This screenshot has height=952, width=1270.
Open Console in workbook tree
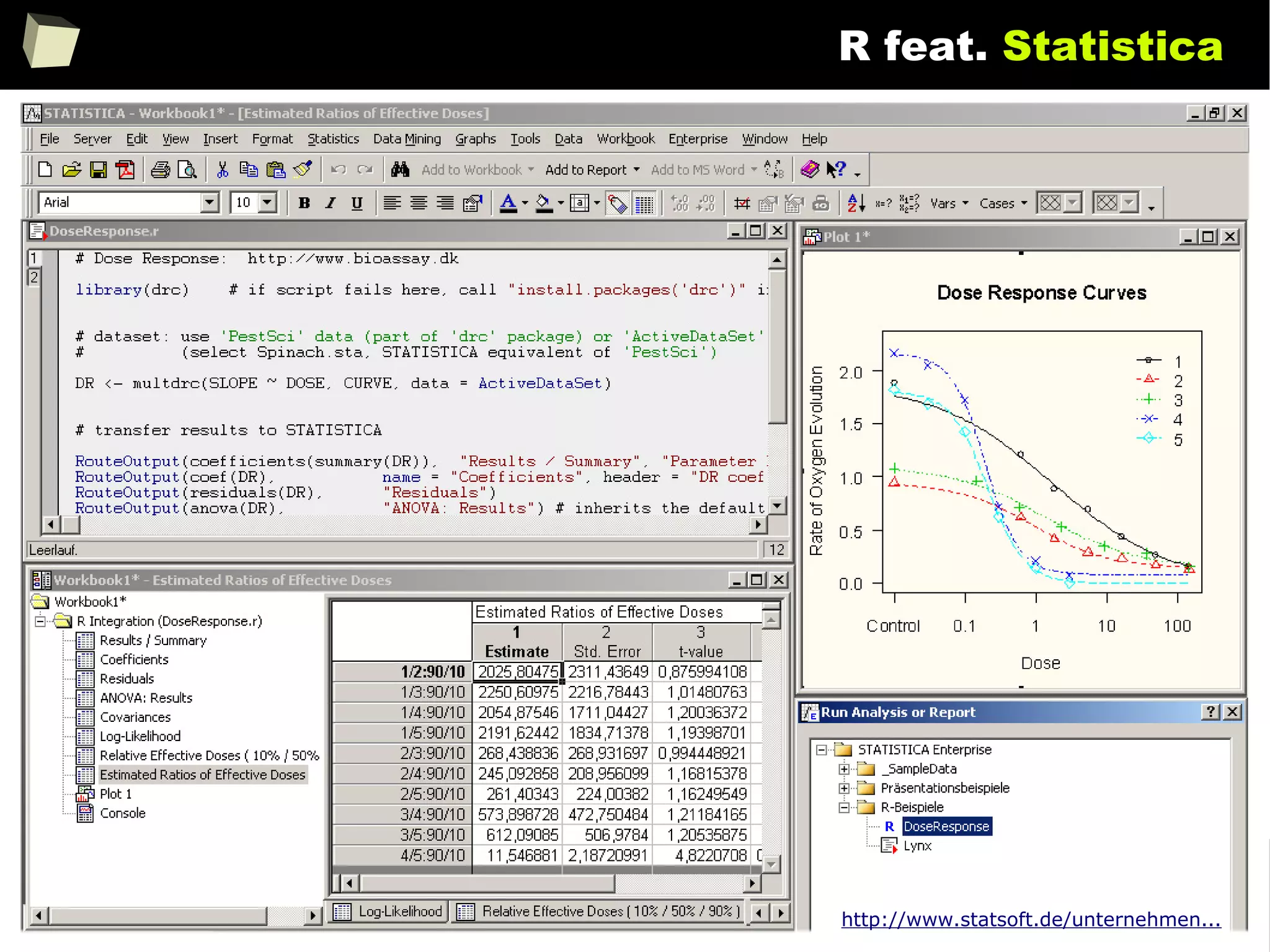[122, 813]
